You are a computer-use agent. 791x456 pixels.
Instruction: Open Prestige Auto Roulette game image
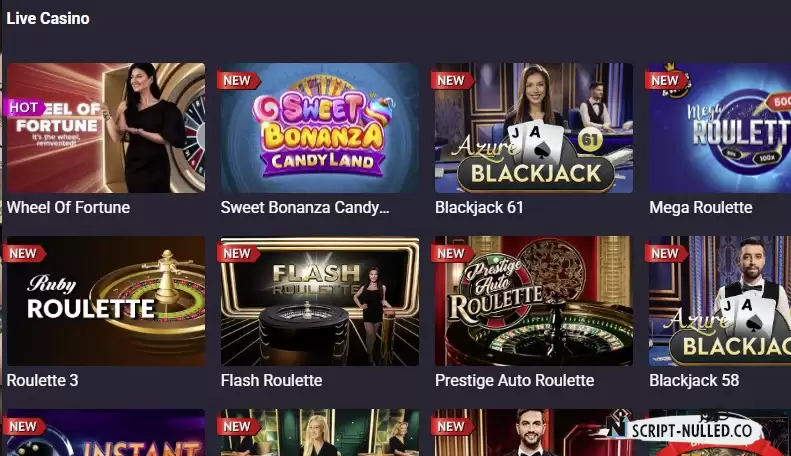(x=534, y=301)
